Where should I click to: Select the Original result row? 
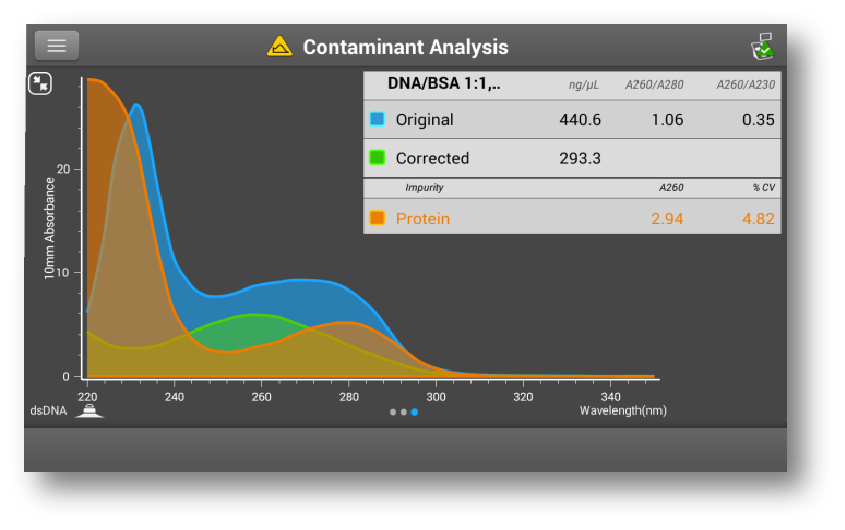coord(571,120)
